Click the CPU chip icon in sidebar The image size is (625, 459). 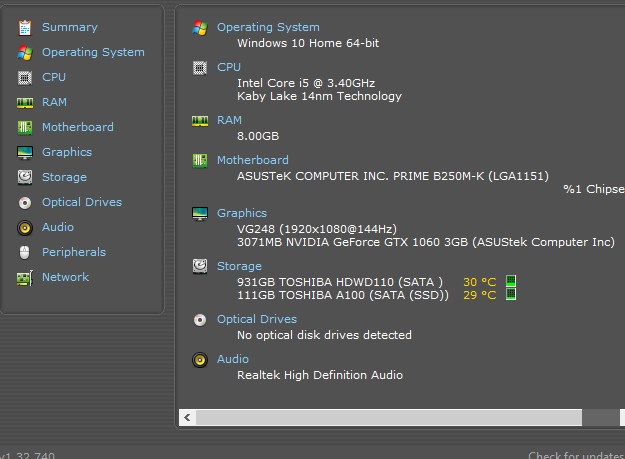[25, 78]
